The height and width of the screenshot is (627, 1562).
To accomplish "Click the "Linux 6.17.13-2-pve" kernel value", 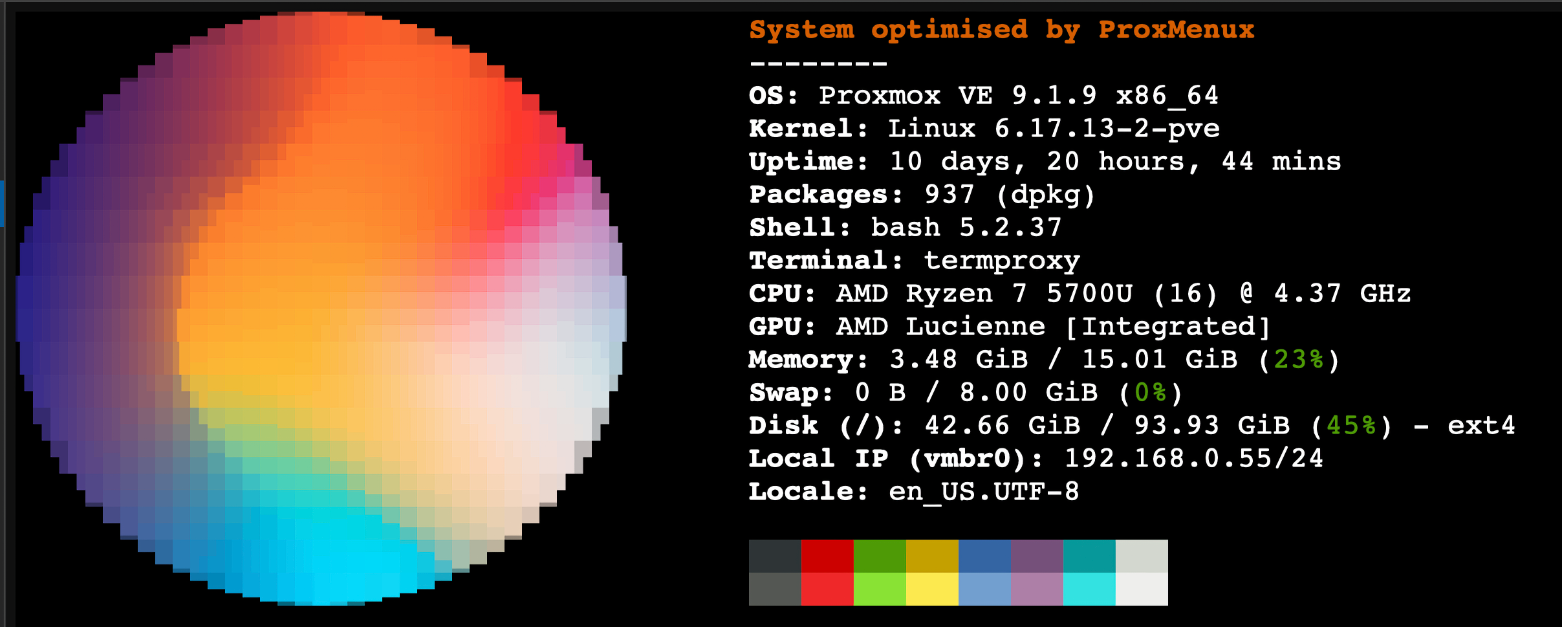I will click(1054, 129).
